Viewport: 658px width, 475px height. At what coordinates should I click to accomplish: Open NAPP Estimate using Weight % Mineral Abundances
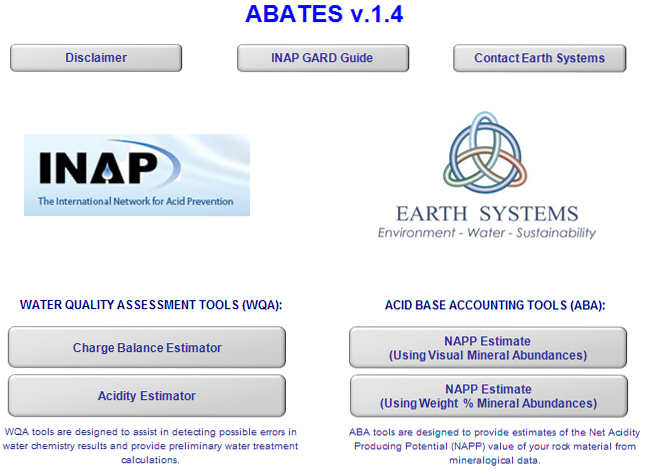coord(489,396)
